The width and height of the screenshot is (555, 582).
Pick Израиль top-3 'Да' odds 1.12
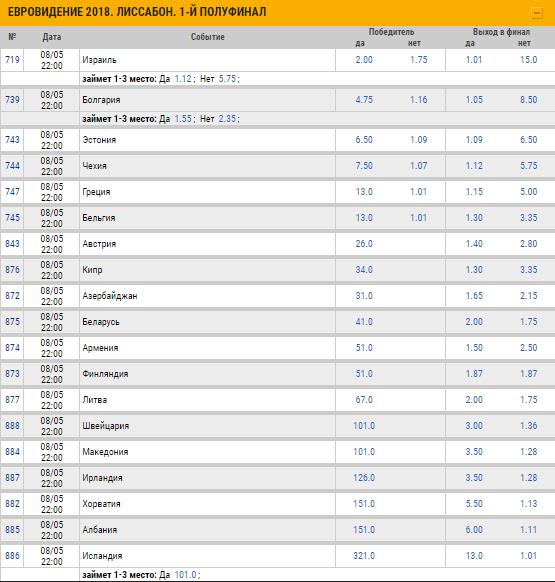pyautogui.click(x=183, y=79)
